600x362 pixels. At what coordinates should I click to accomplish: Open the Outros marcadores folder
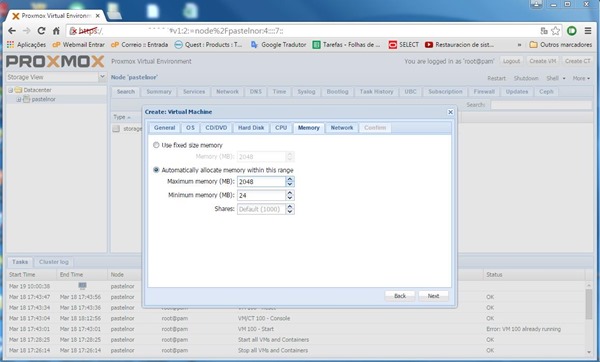click(561, 45)
